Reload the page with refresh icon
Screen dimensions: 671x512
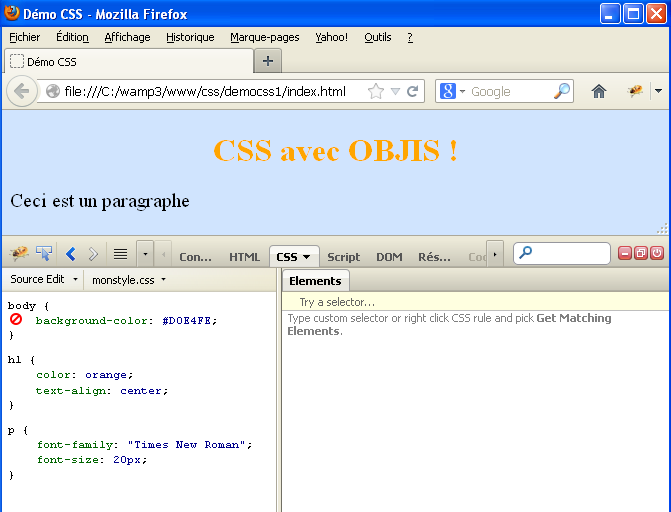point(413,91)
